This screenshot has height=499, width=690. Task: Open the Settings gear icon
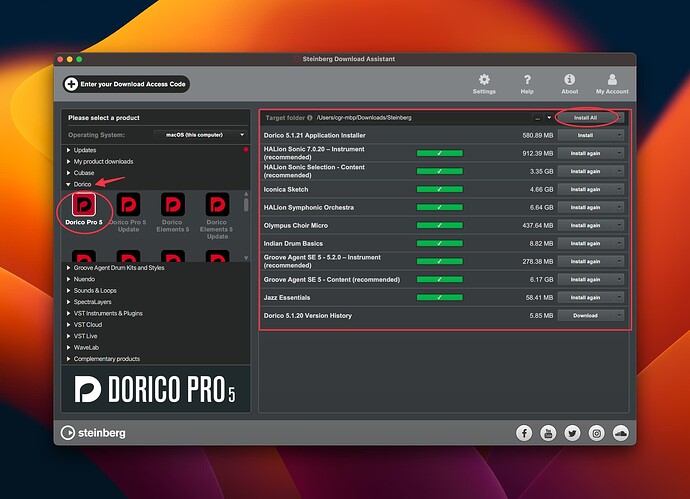(484, 80)
